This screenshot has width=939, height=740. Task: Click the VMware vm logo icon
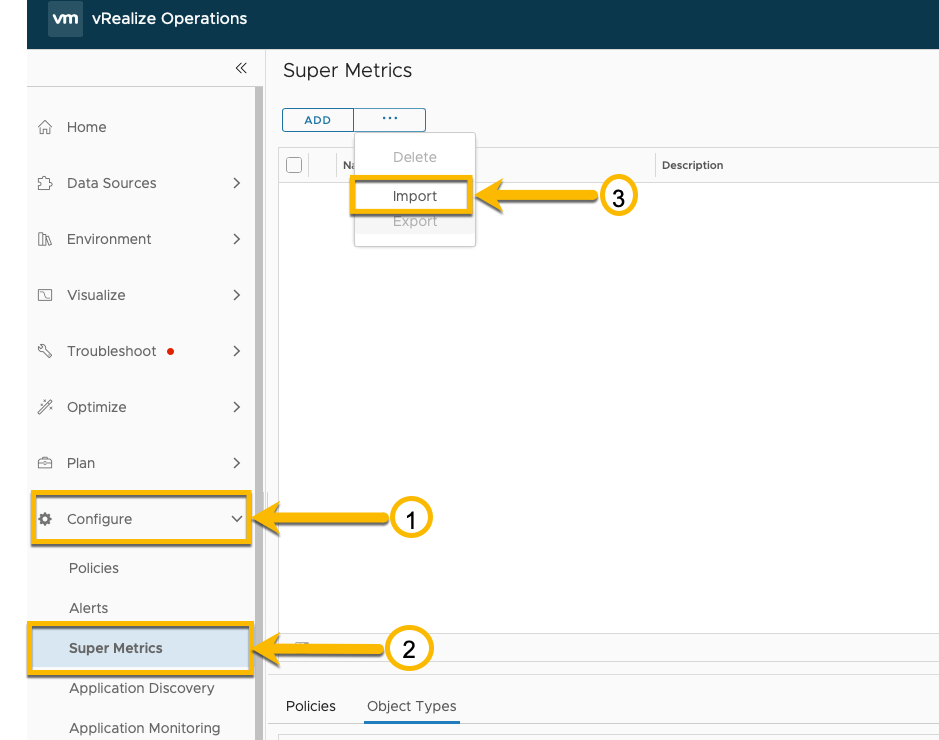pyautogui.click(x=65, y=18)
